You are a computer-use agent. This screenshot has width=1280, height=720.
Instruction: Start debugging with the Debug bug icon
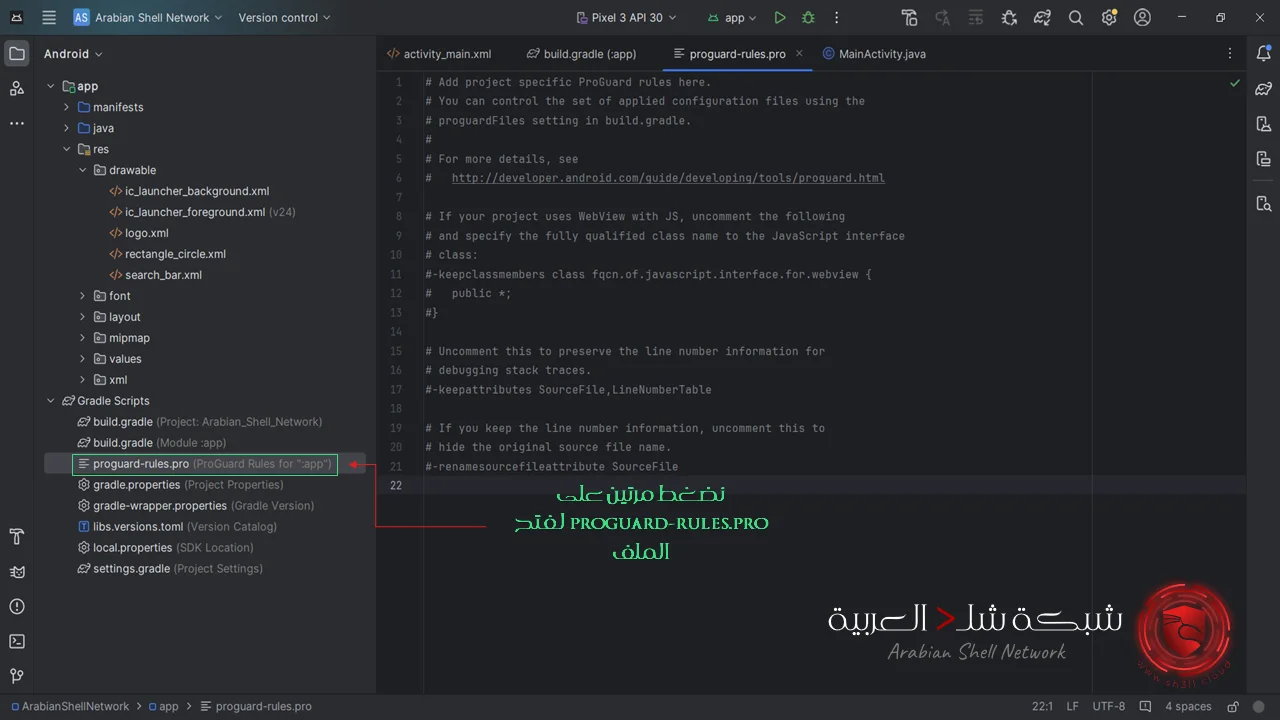[808, 18]
